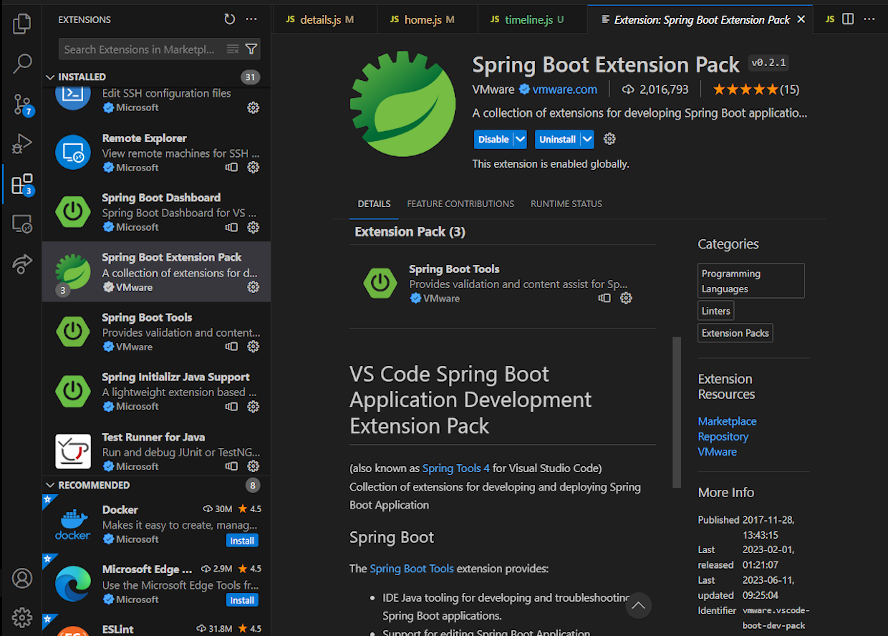The height and width of the screenshot is (636, 888).
Task: Open manage gear for Spring Initializr Java Support
Action: (x=253, y=407)
